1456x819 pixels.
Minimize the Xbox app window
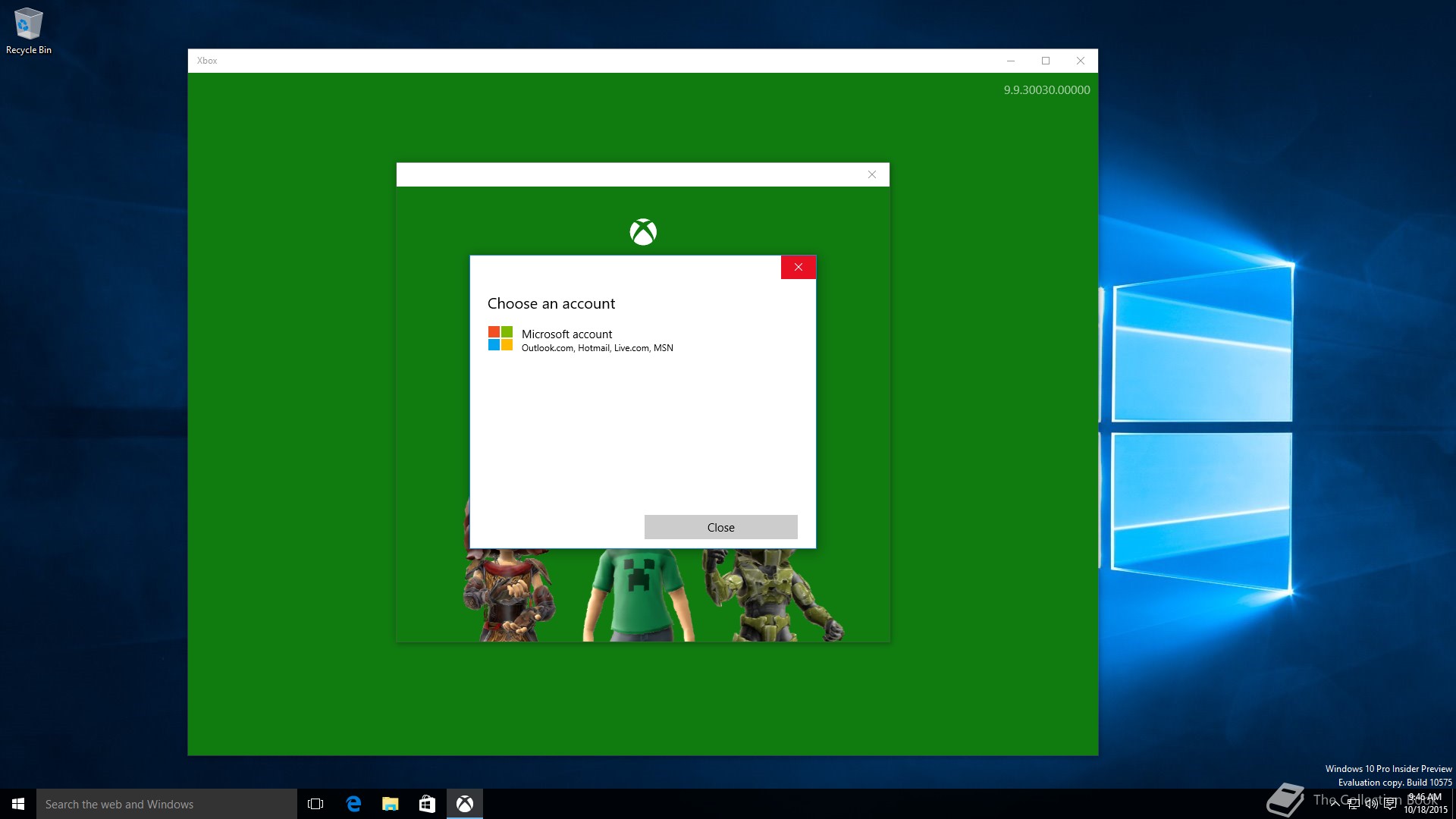tap(1010, 61)
